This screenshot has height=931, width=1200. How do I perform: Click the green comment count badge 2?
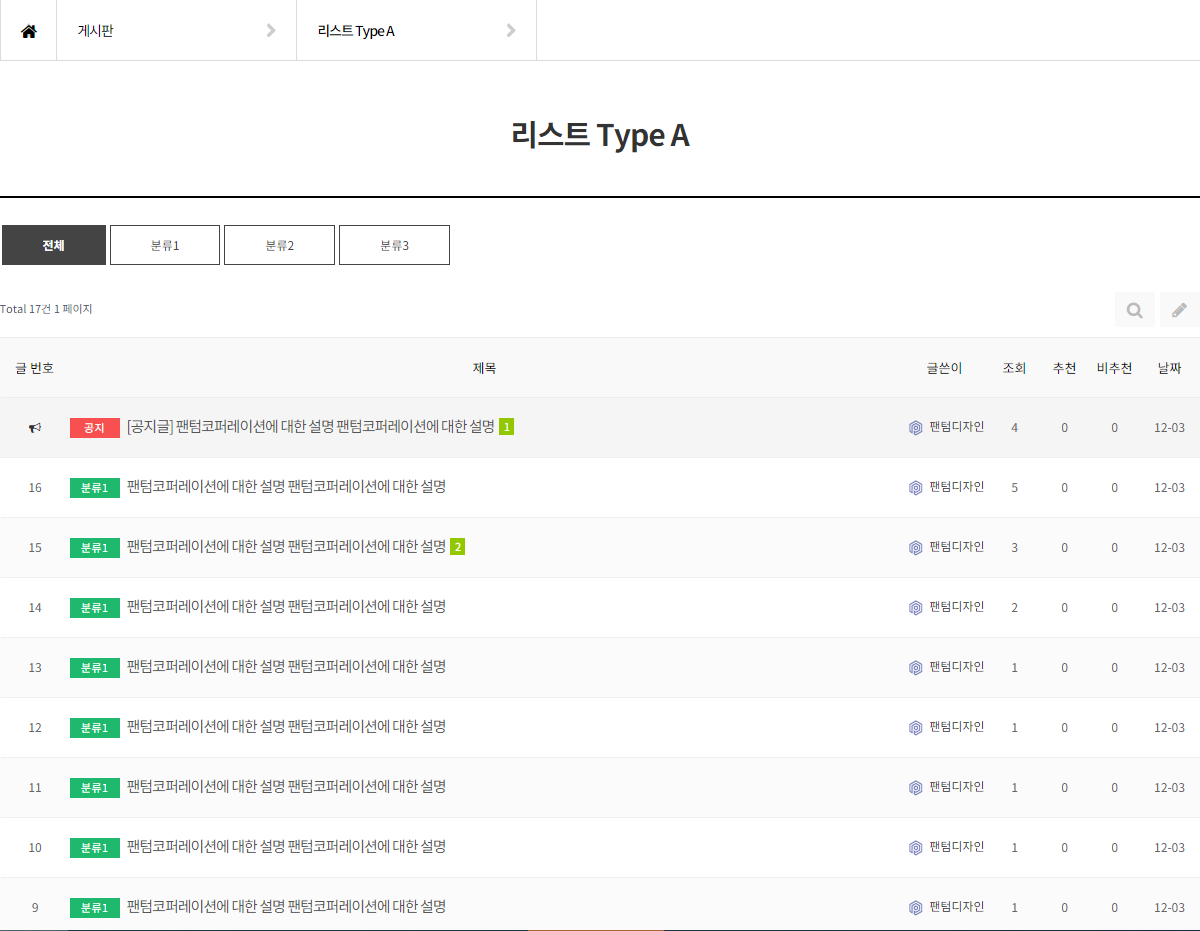click(457, 547)
